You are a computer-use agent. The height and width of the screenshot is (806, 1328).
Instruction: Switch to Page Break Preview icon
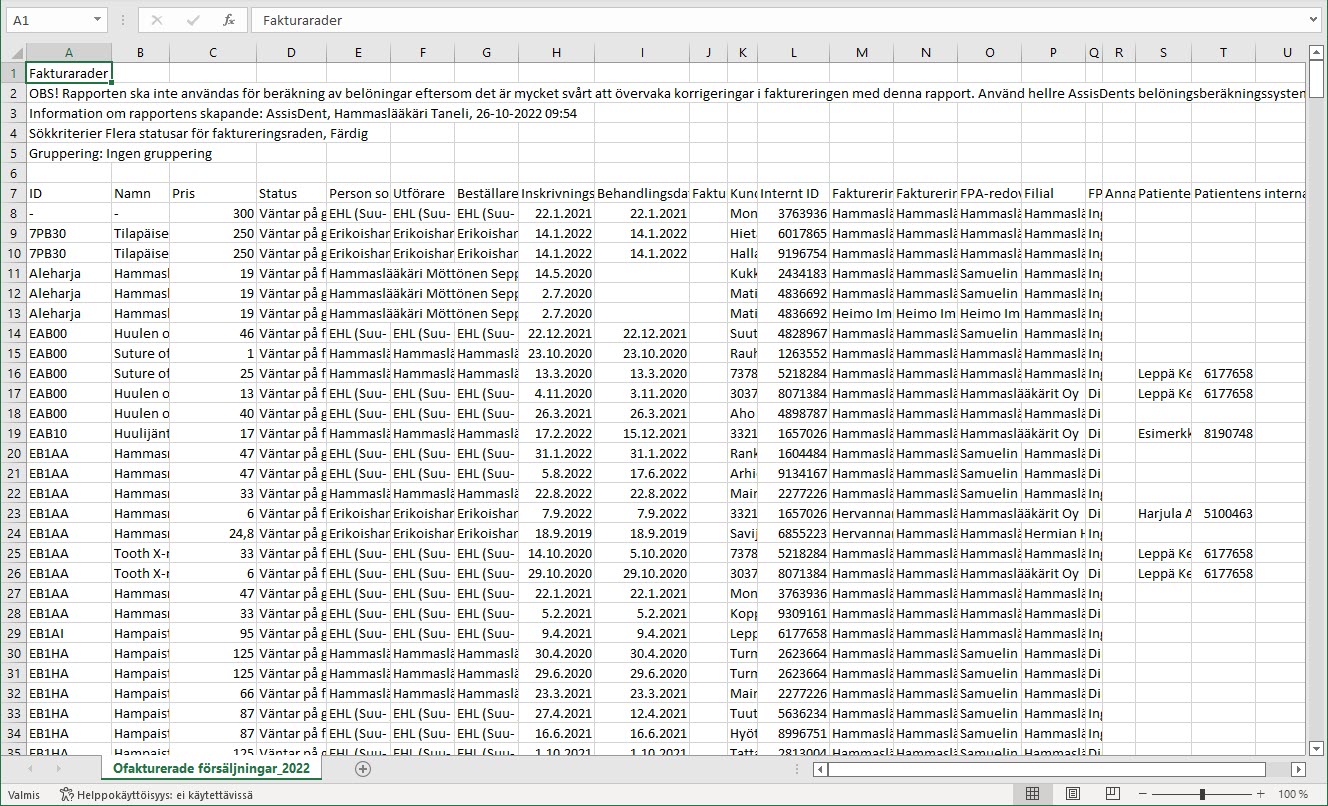1112,794
